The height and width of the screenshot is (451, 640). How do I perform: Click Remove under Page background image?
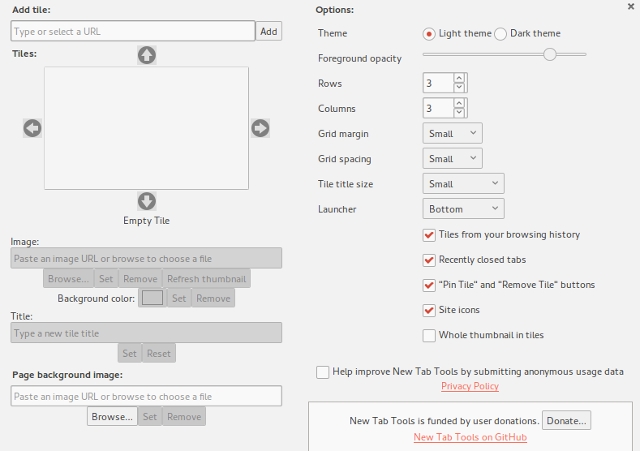click(x=184, y=417)
